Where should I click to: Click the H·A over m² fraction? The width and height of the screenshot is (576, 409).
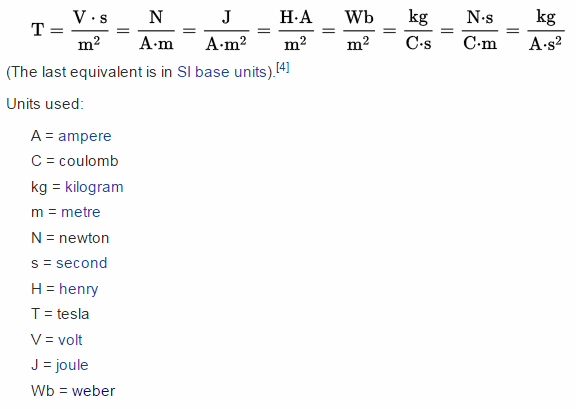pyautogui.click(x=296, y=31)
